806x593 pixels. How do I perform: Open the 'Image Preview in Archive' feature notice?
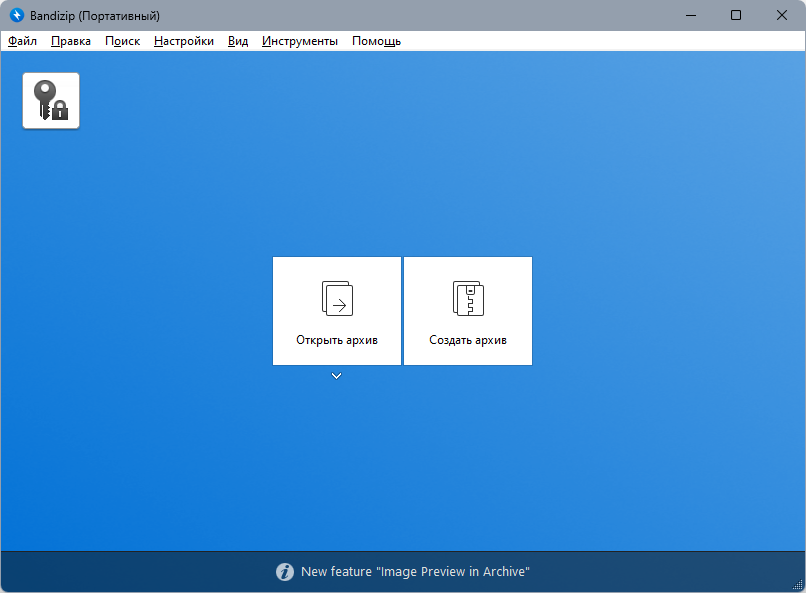point(415,571)
